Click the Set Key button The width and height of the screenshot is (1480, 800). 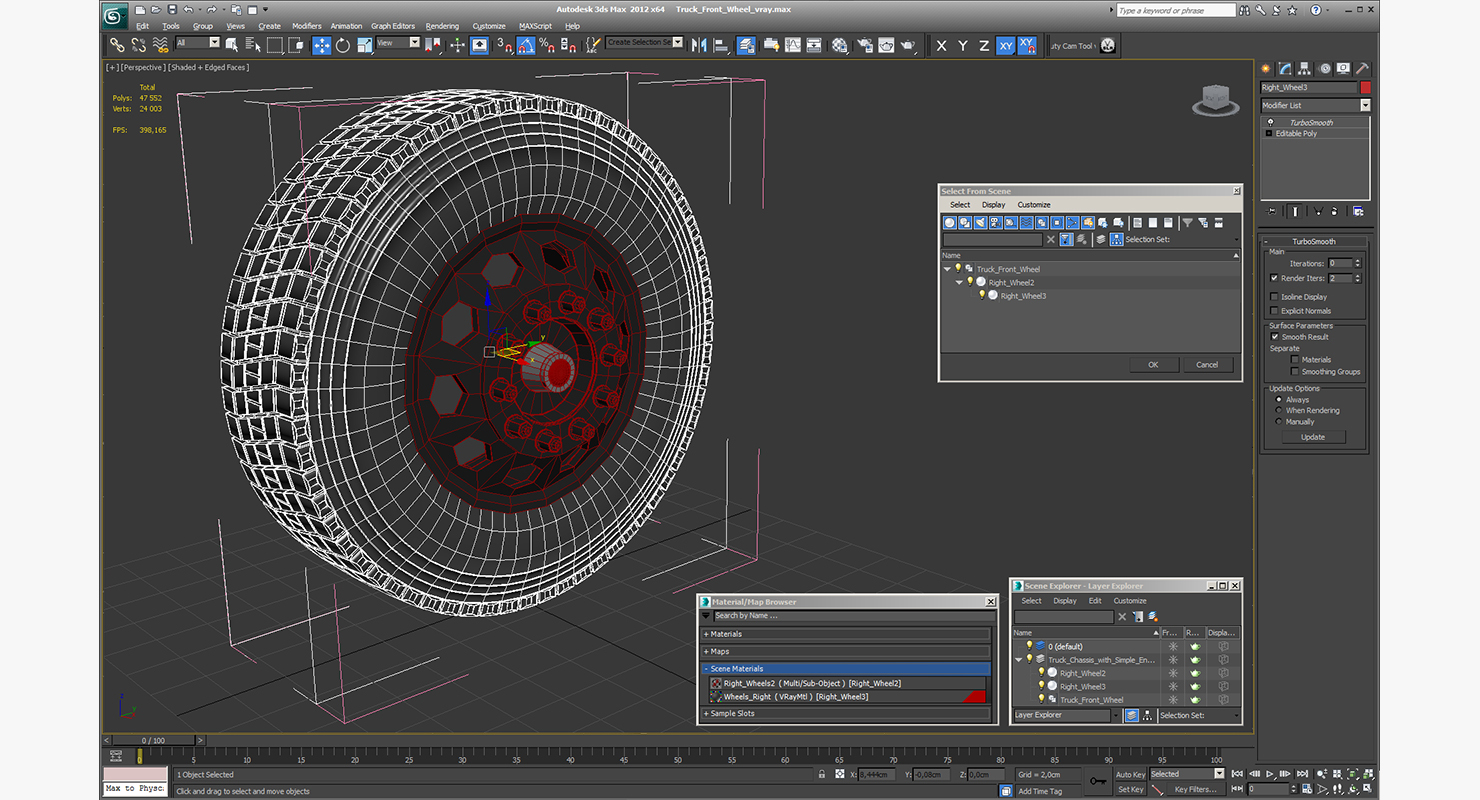pos(1130,789)
